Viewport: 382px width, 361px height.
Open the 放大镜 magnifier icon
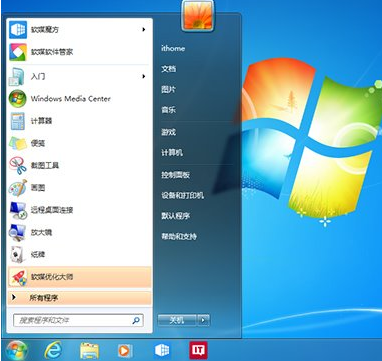coord(17,232)
